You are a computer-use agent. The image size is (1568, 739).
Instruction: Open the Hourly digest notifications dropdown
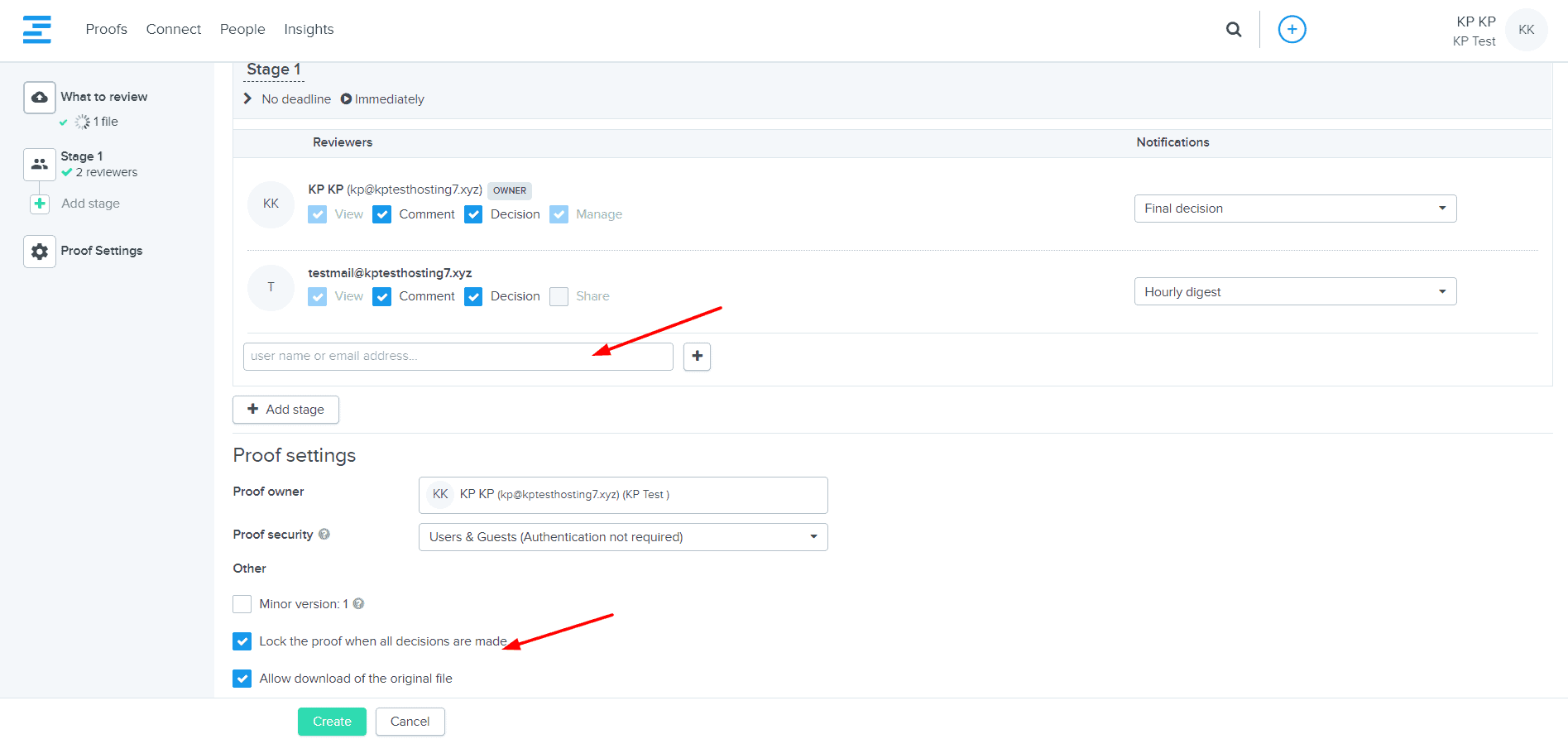[x=1294, y=292]
